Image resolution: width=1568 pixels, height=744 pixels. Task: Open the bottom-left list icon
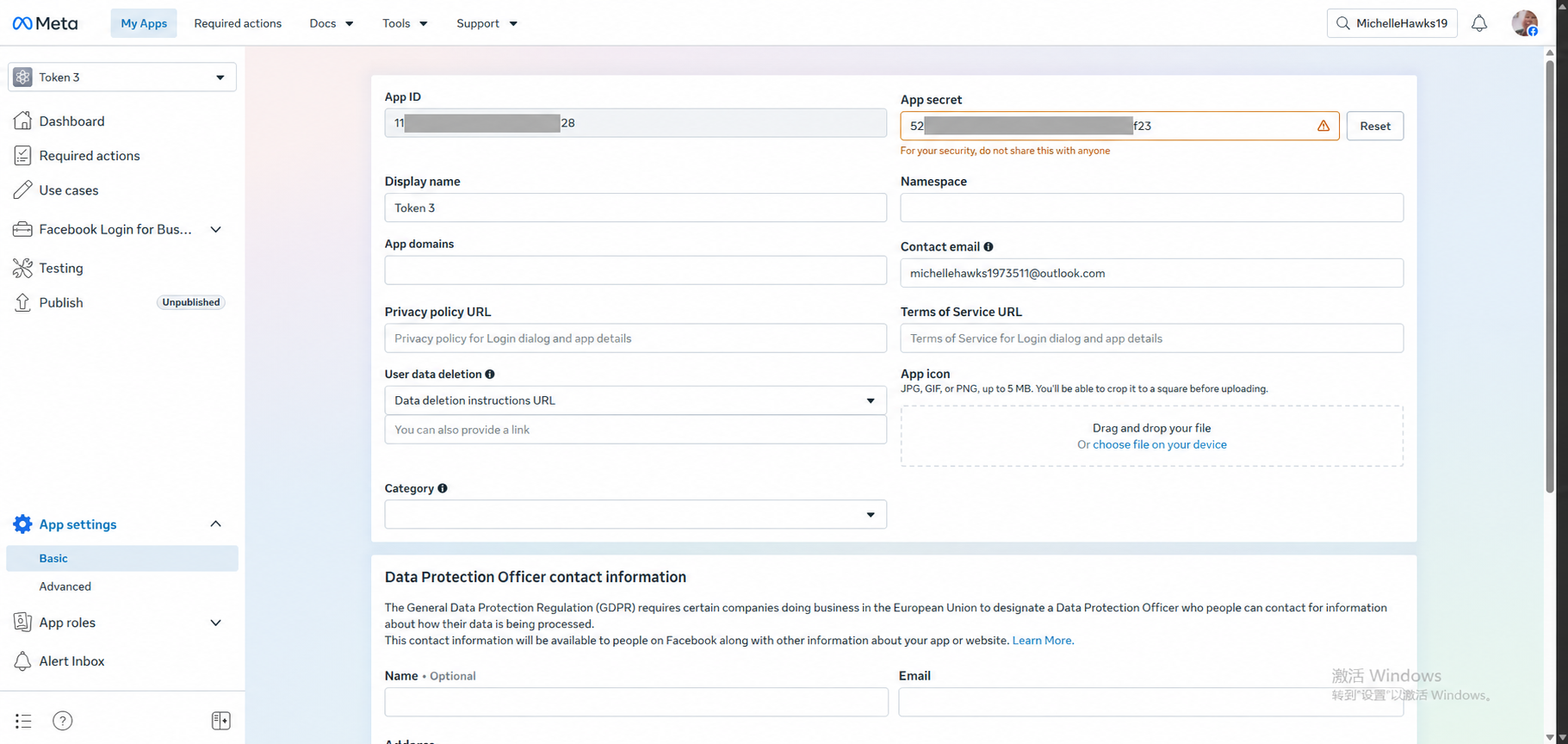[23, 721]
